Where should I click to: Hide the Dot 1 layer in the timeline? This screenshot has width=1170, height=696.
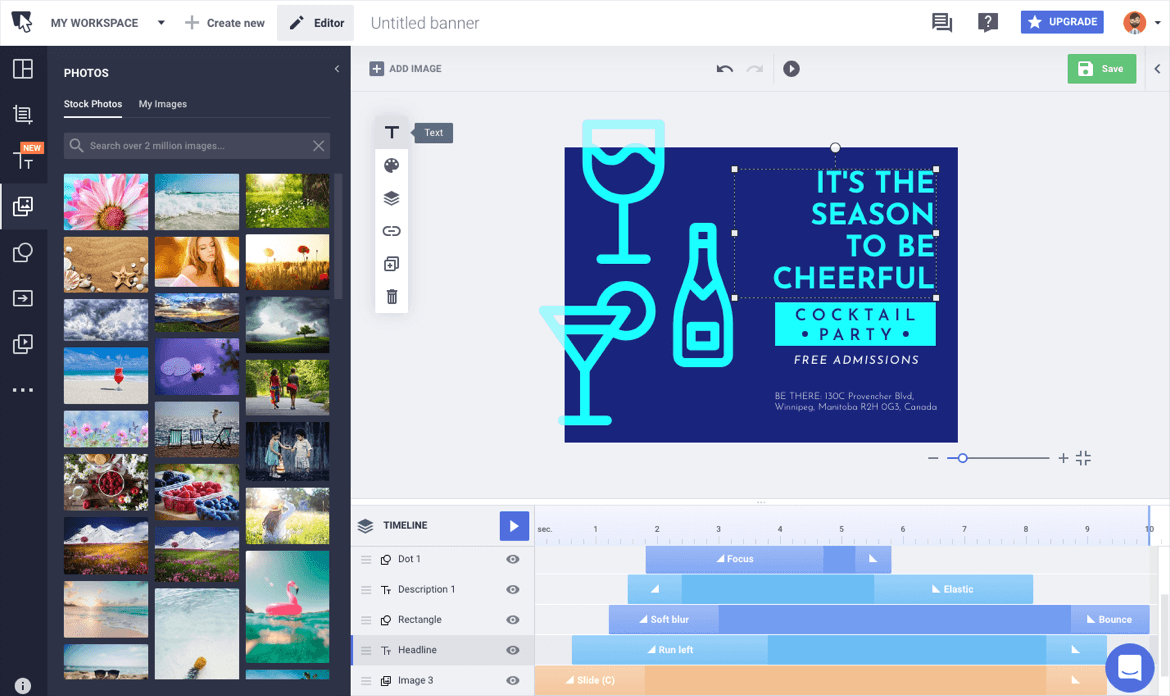coord(513,559)
